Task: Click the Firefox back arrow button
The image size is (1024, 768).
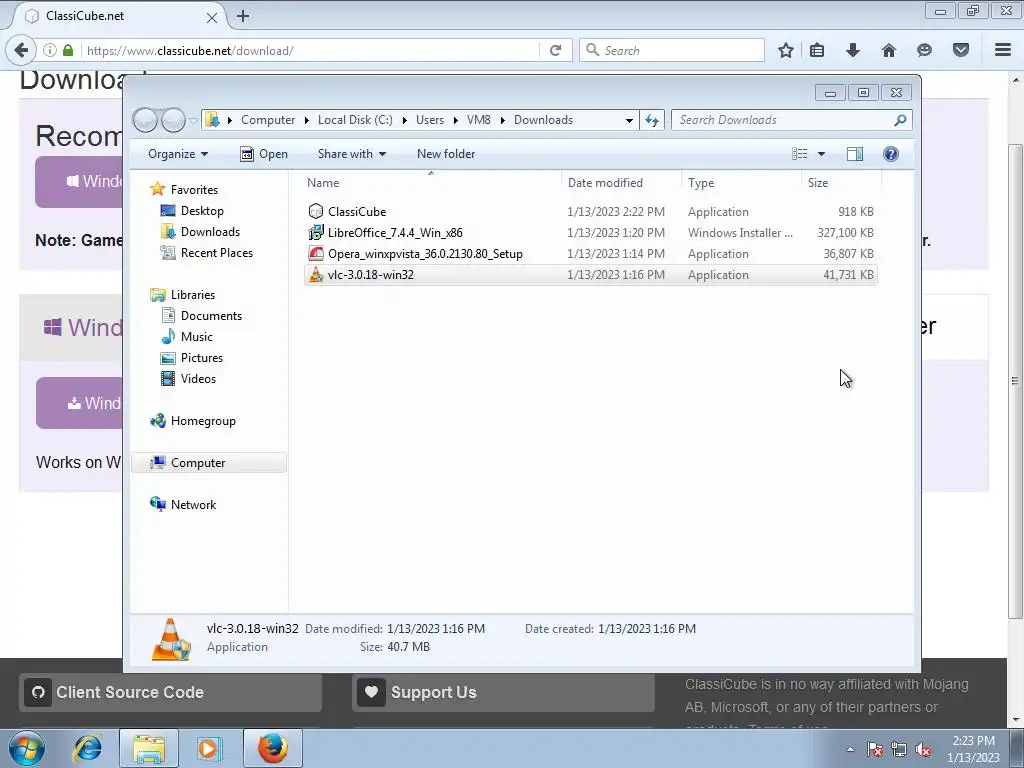Action: [x=21, y=50]
